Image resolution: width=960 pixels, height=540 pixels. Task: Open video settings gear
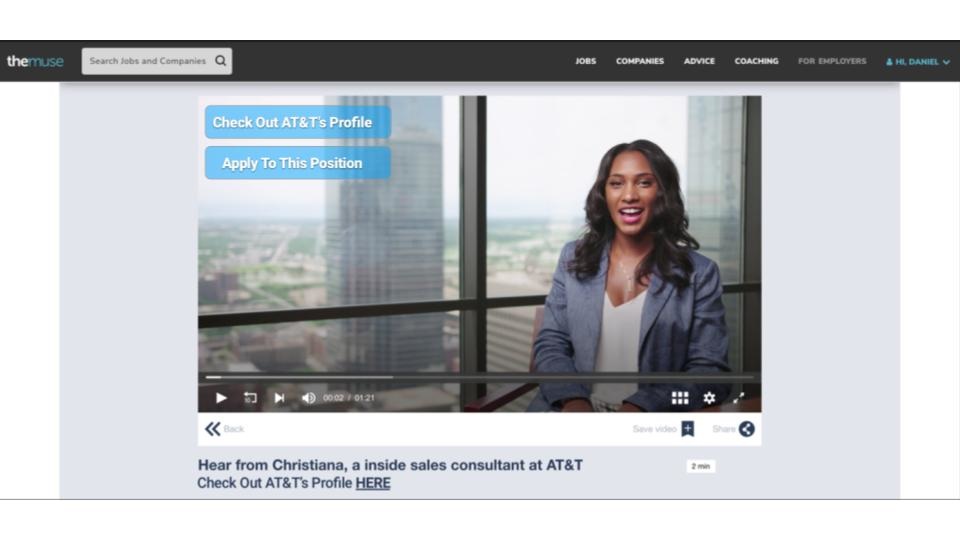click(x=709, y=398)
